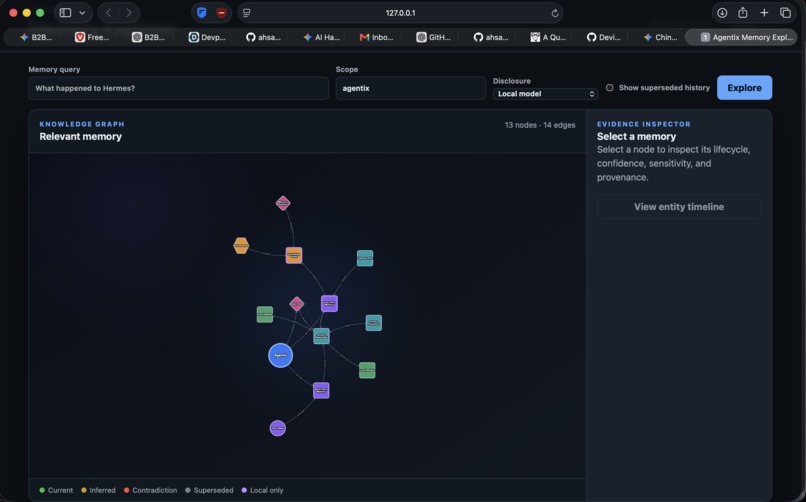Click the 127.0.0.1 address bar

point(400,13)
